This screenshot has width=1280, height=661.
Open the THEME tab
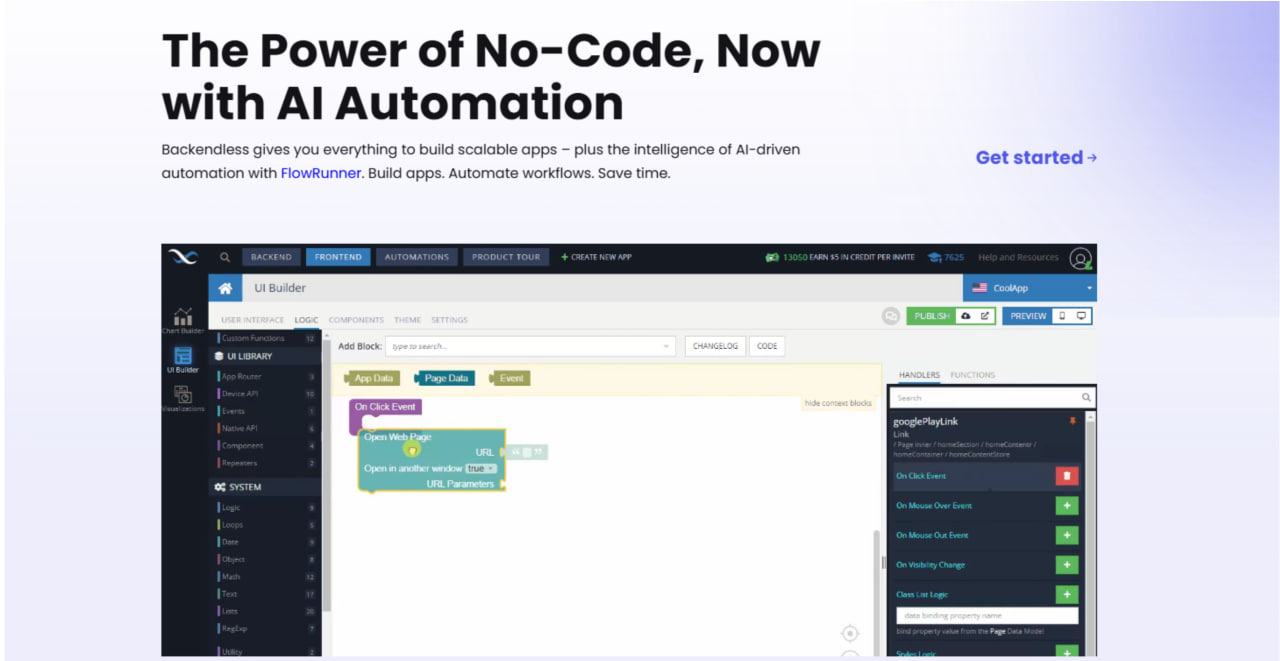407,320
